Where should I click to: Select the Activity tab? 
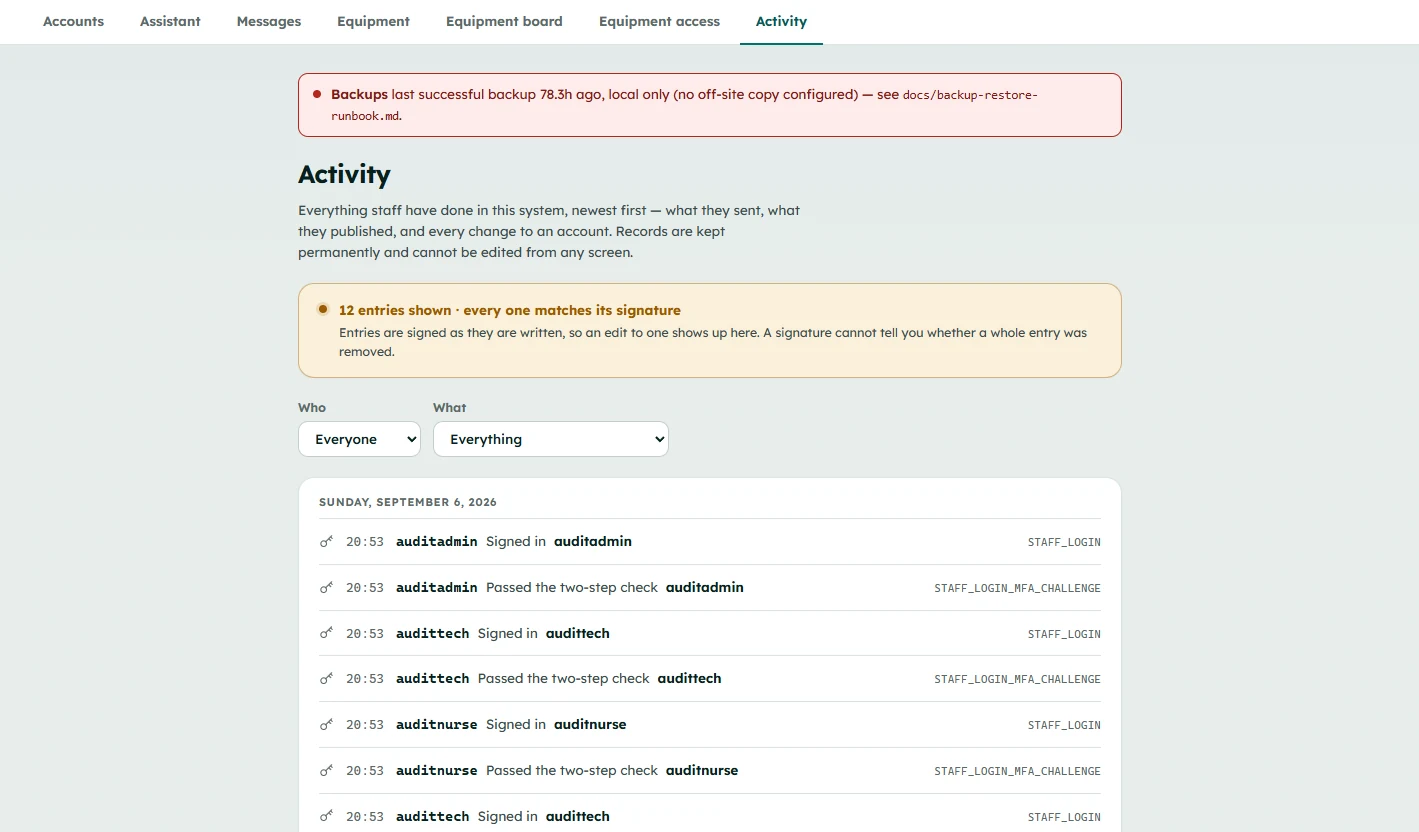point(781,21)
